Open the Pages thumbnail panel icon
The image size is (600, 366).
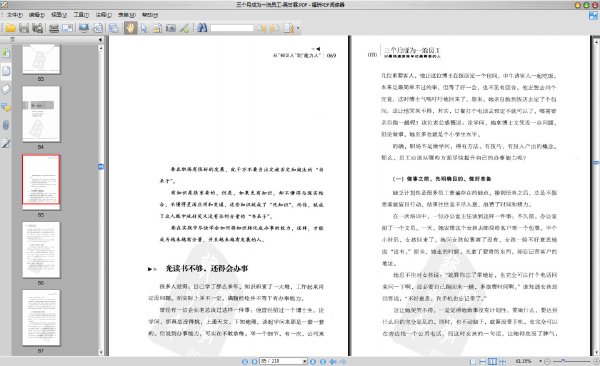click(x=6, y=71)
